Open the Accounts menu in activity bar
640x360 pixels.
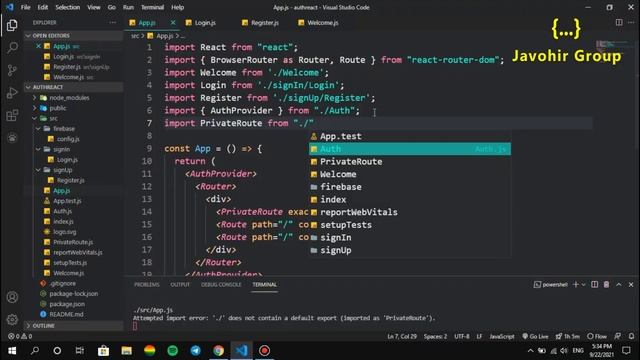coord(12,297)
